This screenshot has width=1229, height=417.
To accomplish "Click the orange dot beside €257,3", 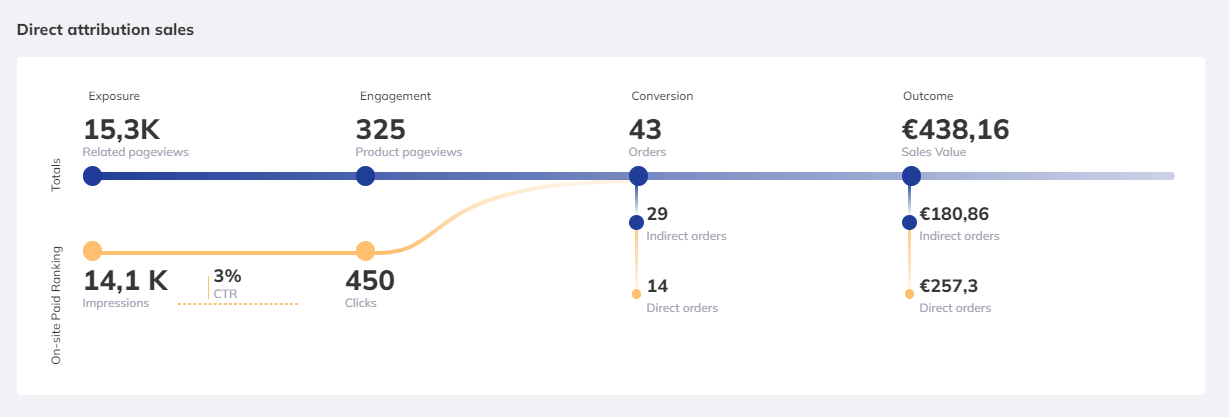I will [909, 294].
